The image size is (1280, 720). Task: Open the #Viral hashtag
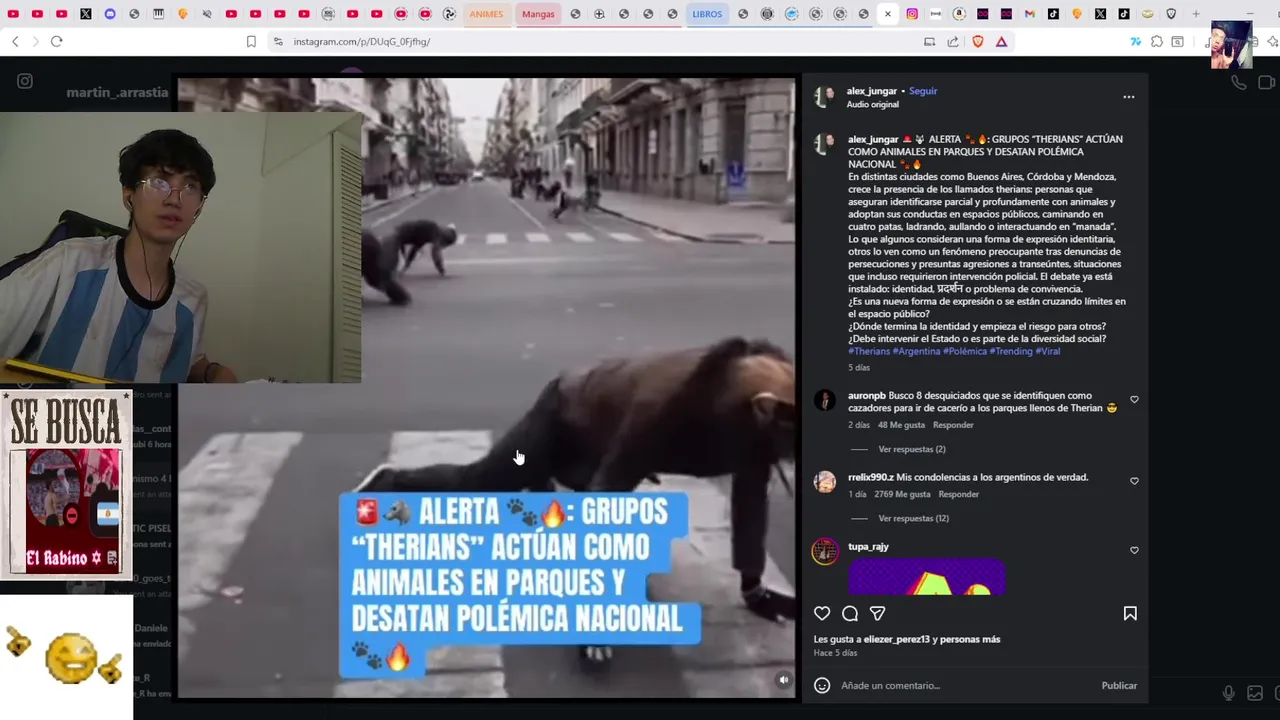(1048, 351)
